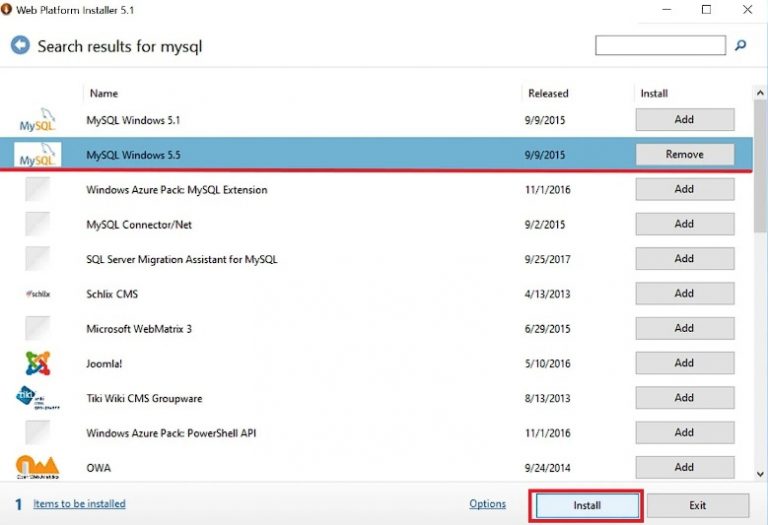
Task: Click the search magnifier icon
Action: pyautogui.click(x=741, y=45)
